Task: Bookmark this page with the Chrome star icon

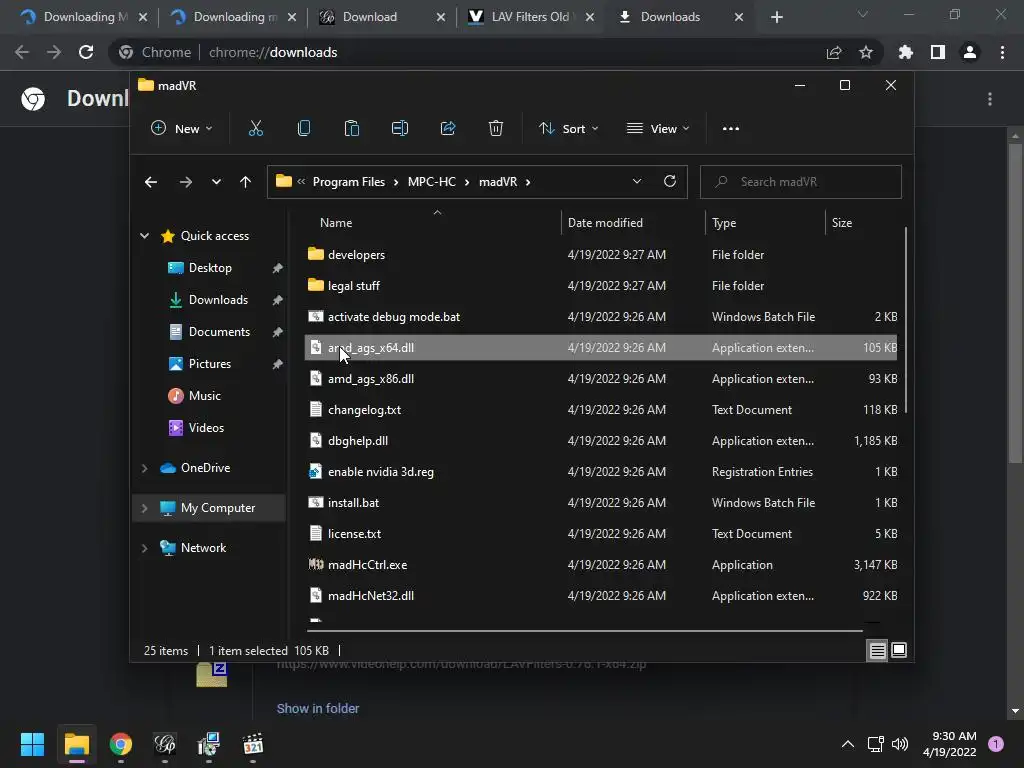Action: pyautogui.click(x=866, y=52)
